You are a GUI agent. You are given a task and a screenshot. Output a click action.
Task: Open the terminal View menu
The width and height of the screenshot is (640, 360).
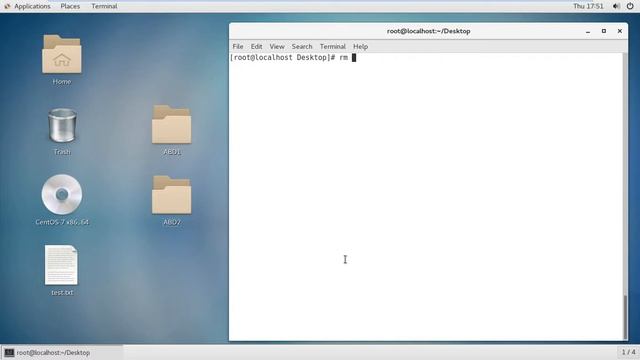click(277, 47)
